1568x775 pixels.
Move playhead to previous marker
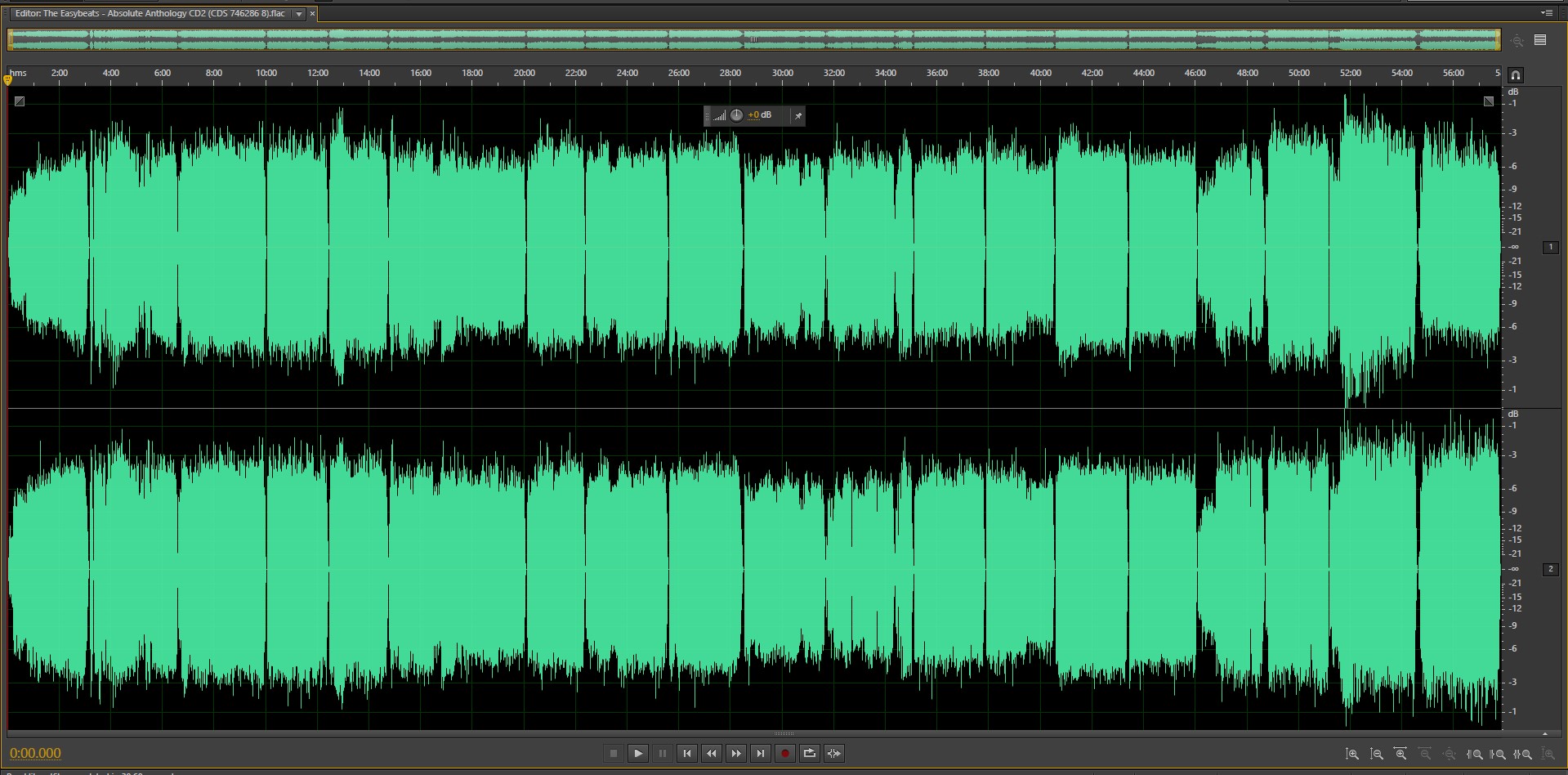pos(687,754)
